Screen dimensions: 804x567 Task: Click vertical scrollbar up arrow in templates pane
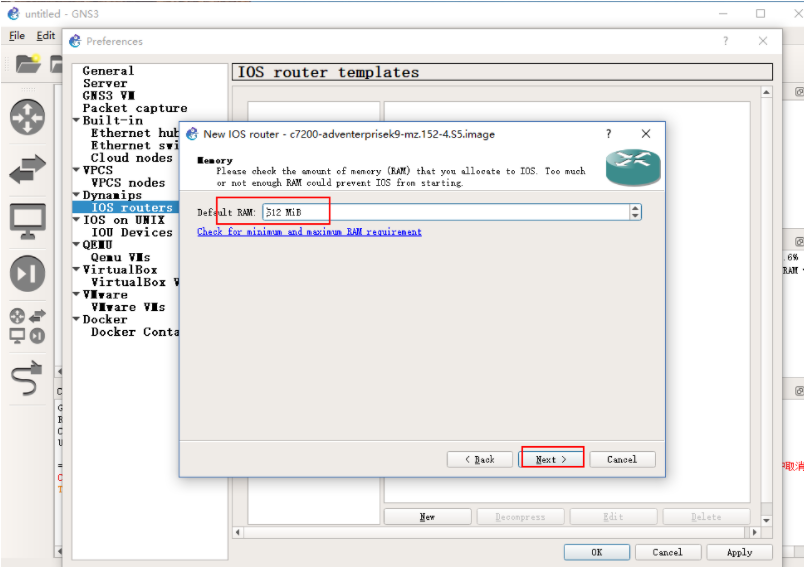[x=766, y=92]
